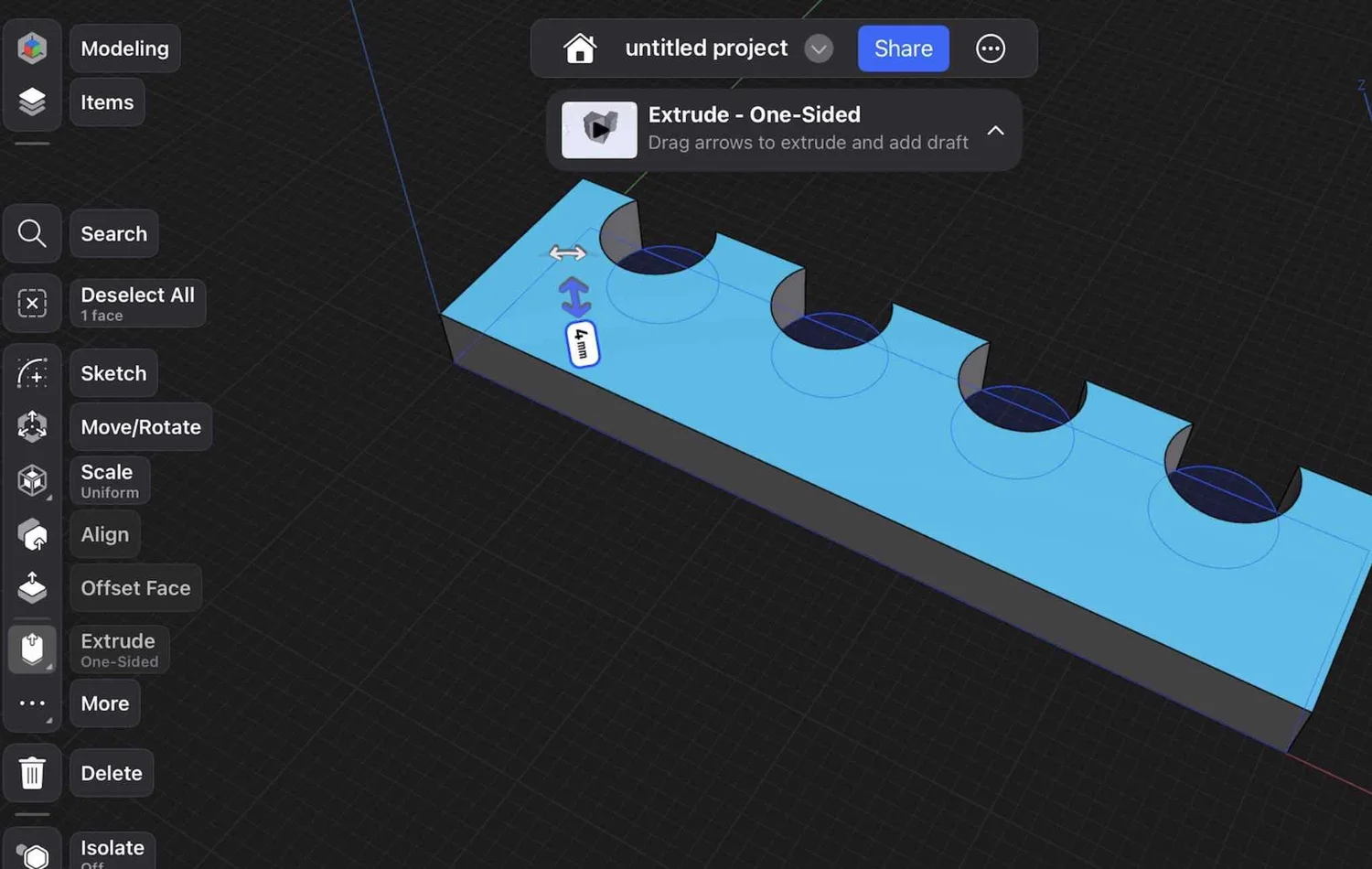This screenshot has width=1372, height=869.
Task: Open the three-dot options menu
Action: tap(991, 48)
